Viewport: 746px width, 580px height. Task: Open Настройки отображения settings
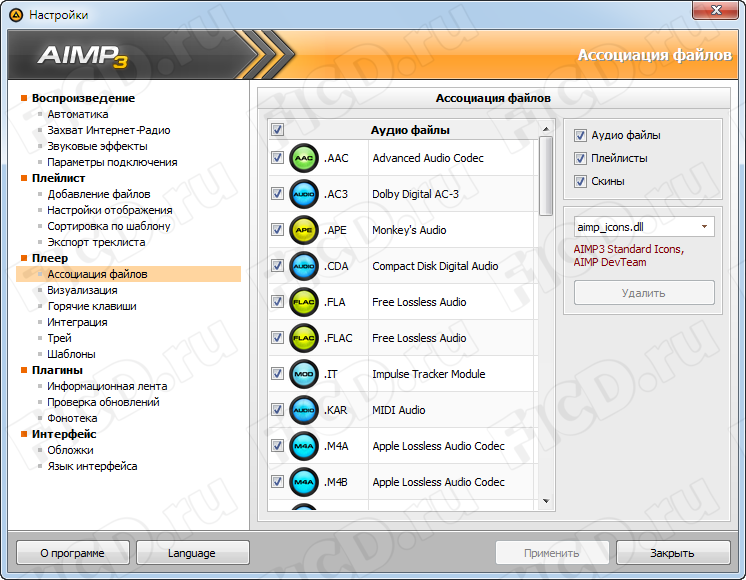pyautogui.click(x=109, y=210)
